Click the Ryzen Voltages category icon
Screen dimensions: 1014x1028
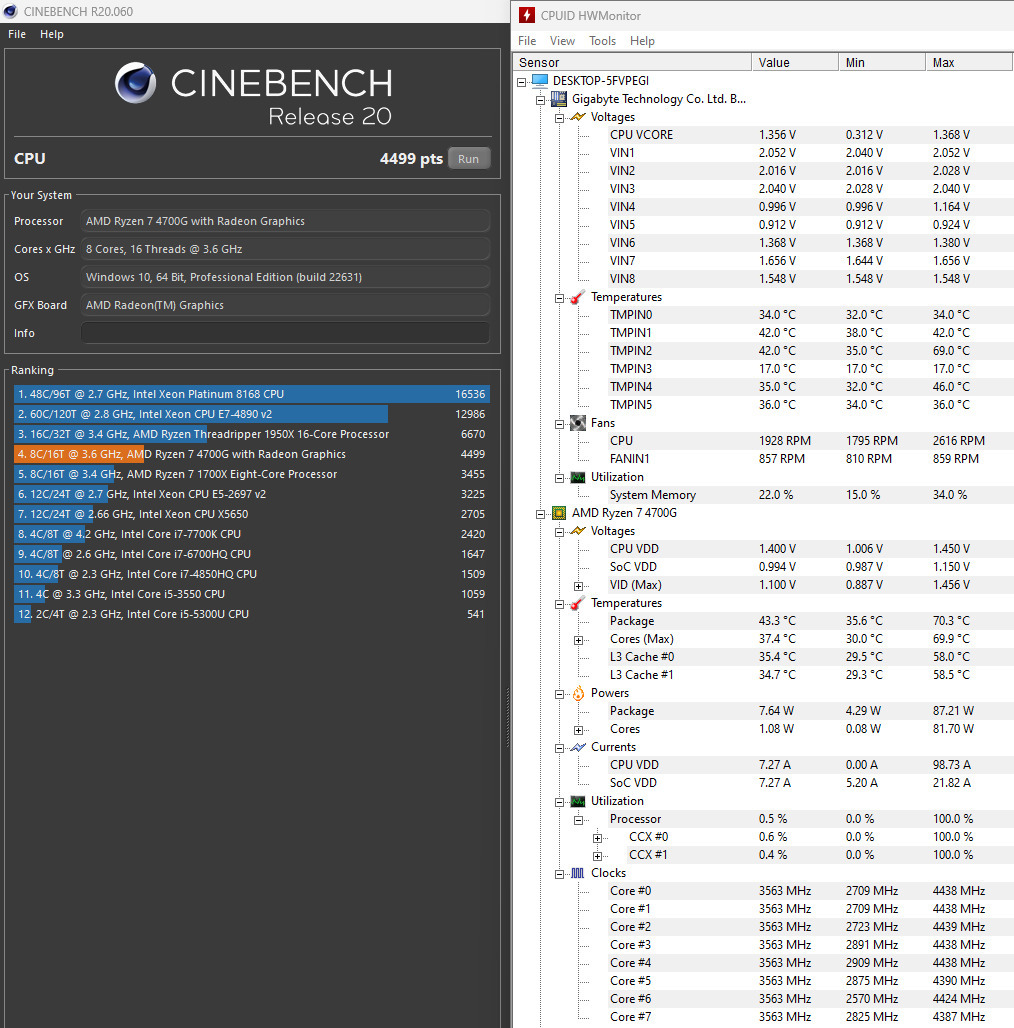click(577, 531)
